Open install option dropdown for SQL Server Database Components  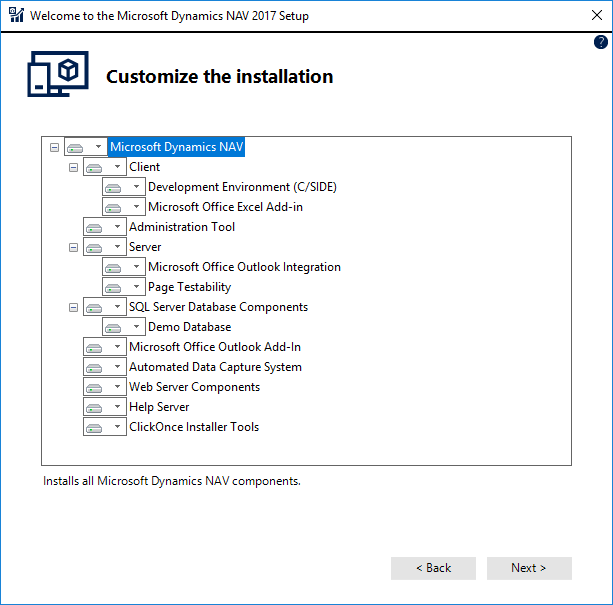tap(104, 307)
